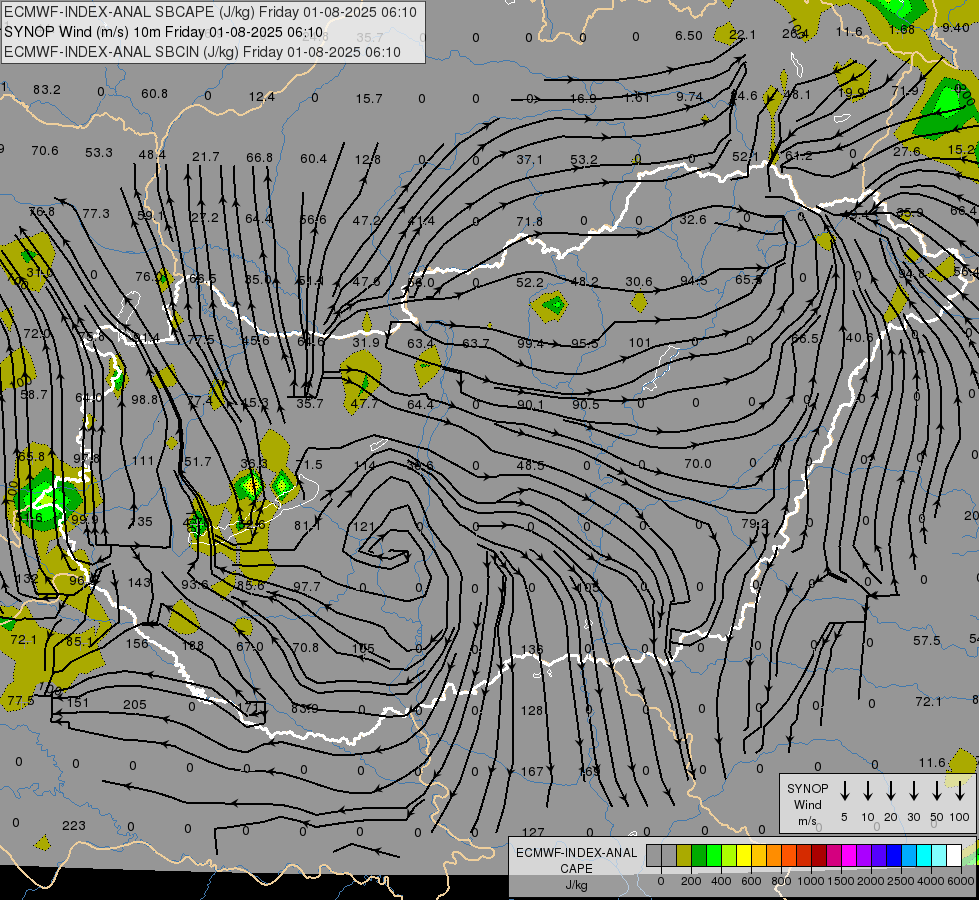
Task: Click the map value 6.50
Action: (x=689, y=36)
